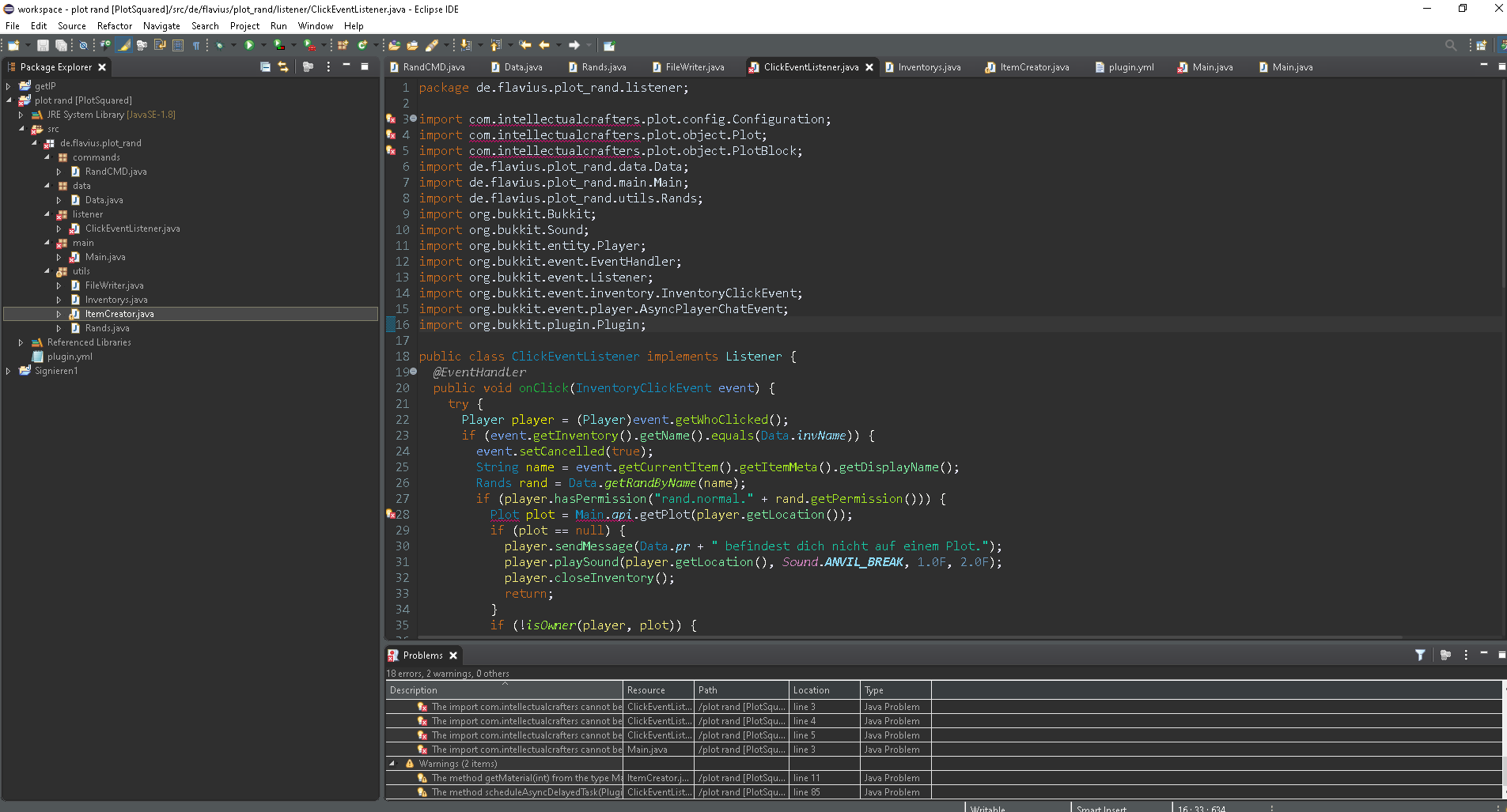Create a new Java package icon

(x=343, y=45)
